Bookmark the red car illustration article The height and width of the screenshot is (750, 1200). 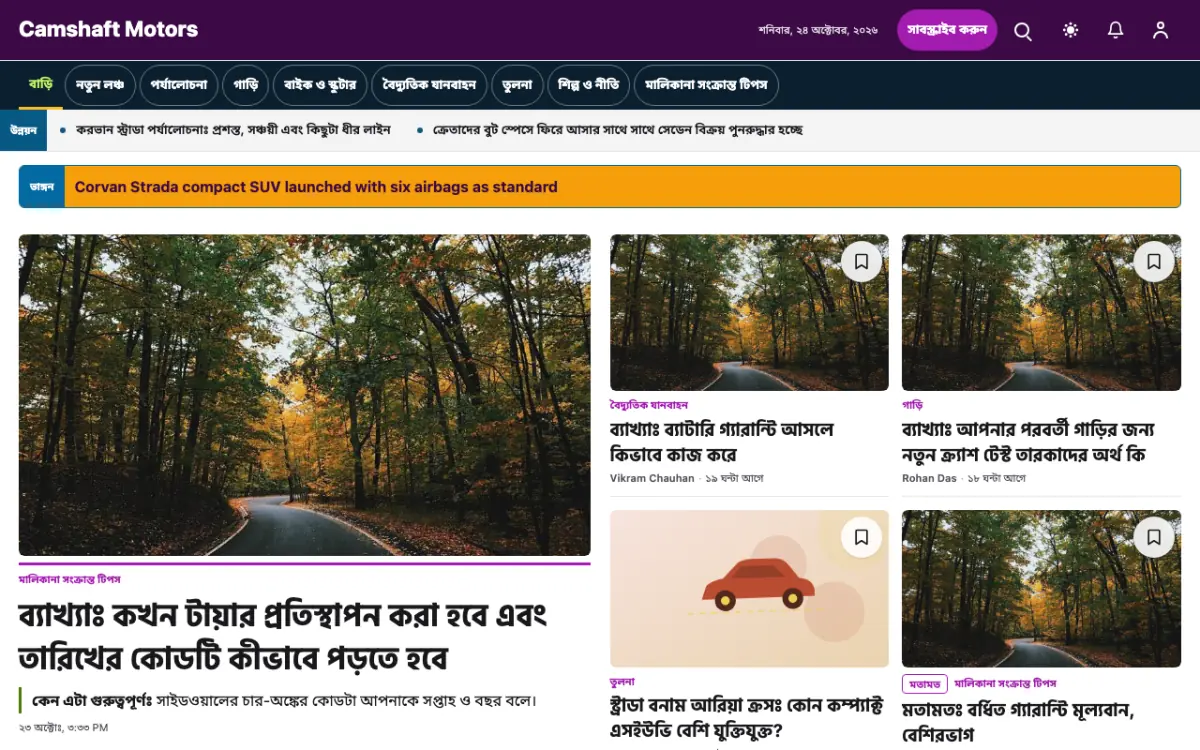click(x=861, y=538)
